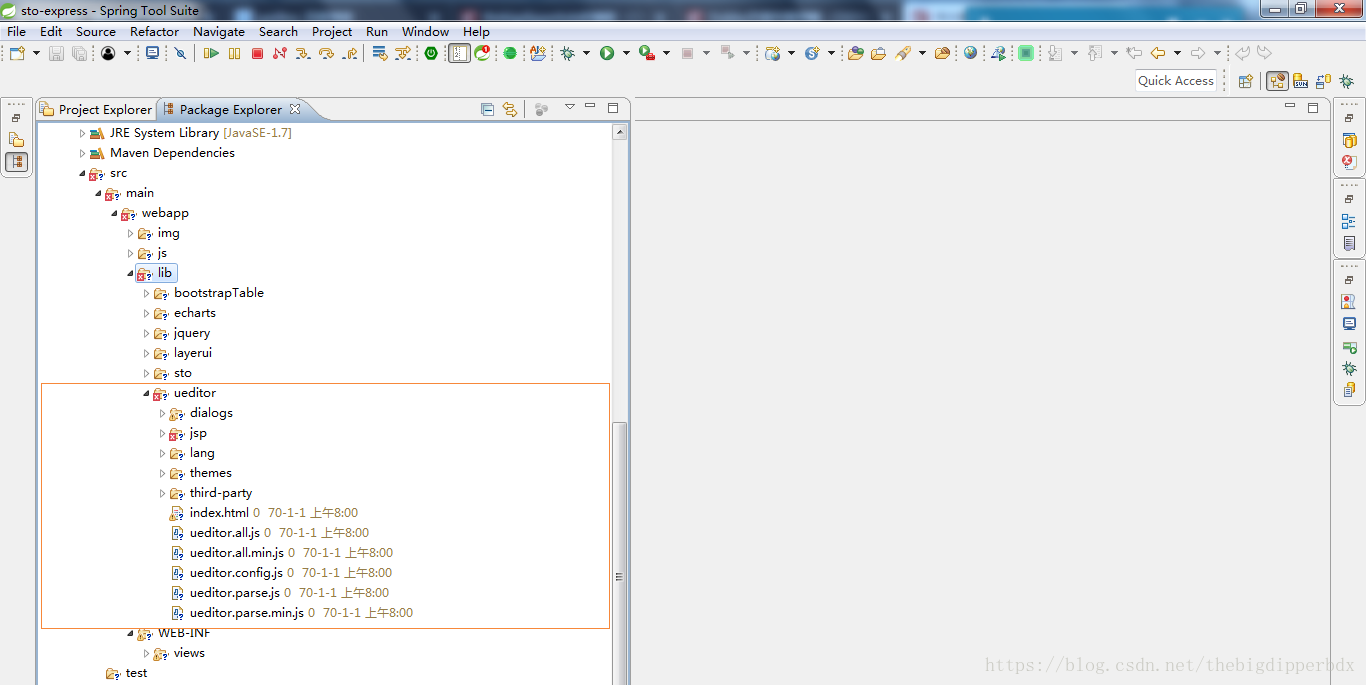The image size is (1366, 685).
Task: Minimize the Package Explorer view
Action: coord(590,107)
